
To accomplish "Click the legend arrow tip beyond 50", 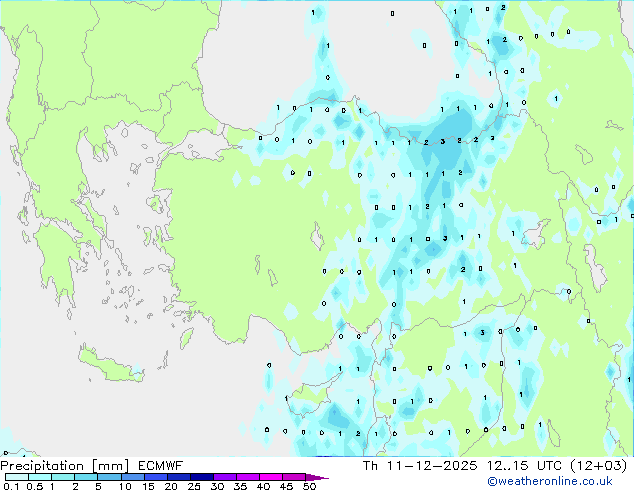I will click(x=317, y=477).
